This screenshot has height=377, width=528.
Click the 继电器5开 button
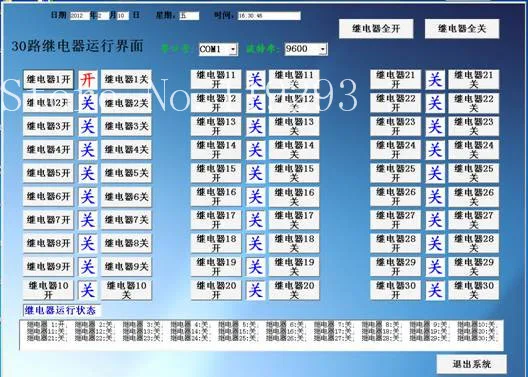(x=48, y=173)
